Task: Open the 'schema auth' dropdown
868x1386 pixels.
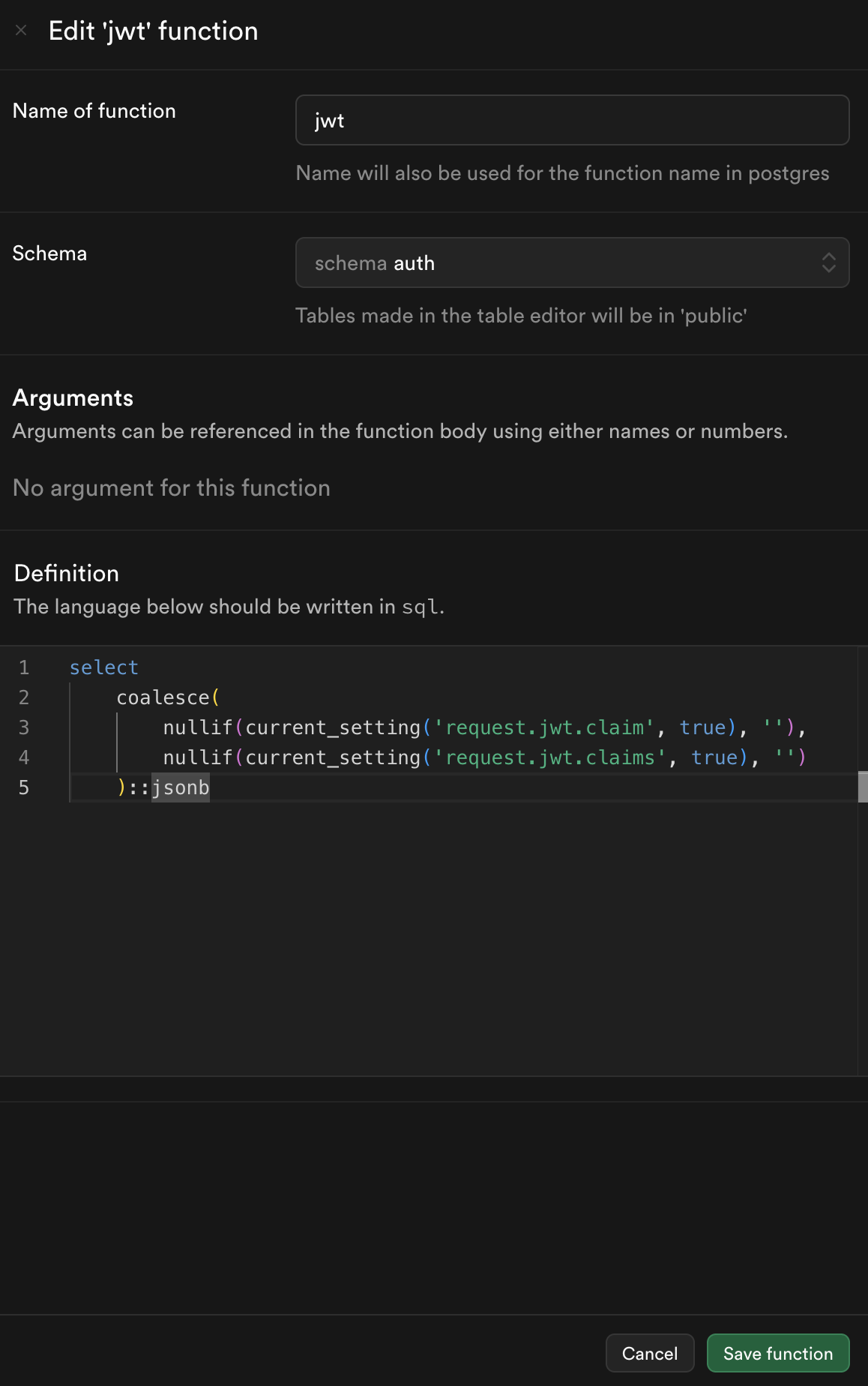Action: point(572,262)
